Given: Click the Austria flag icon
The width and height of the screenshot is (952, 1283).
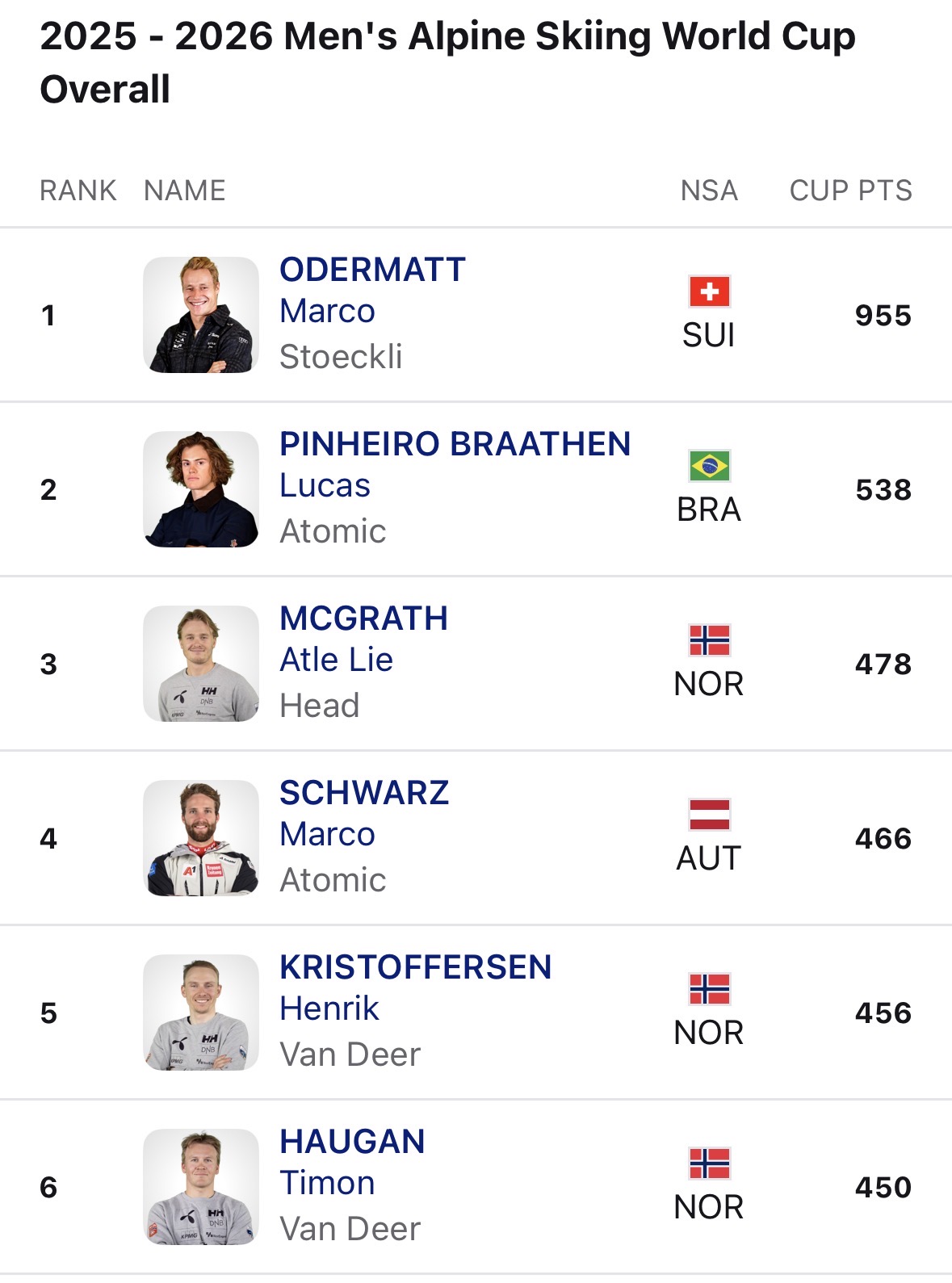Looking at the screenshot, I should click(x=709, y=815).
